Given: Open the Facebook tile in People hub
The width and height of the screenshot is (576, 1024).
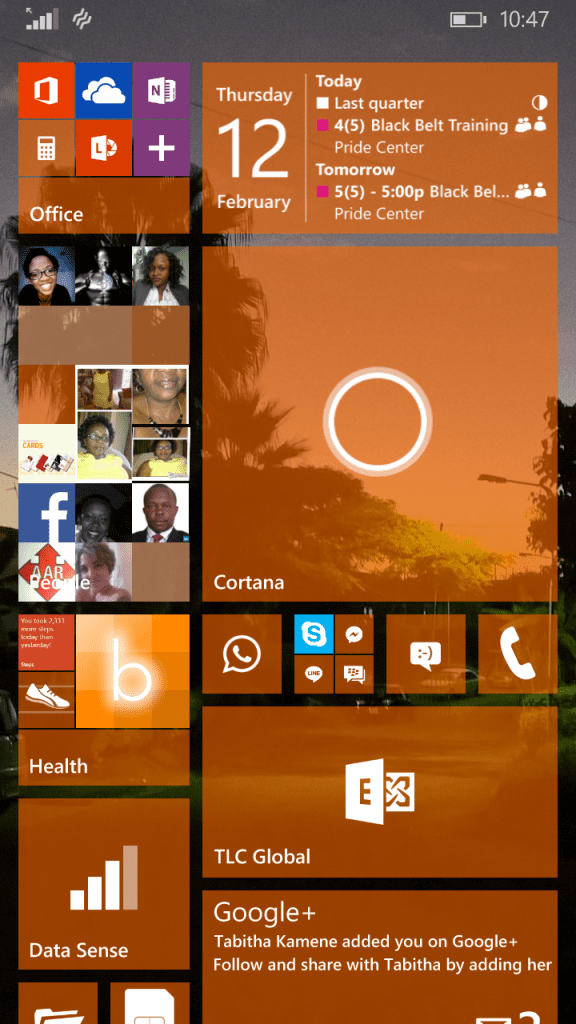Looking at the screenshot, I should (x=46, y=513).
